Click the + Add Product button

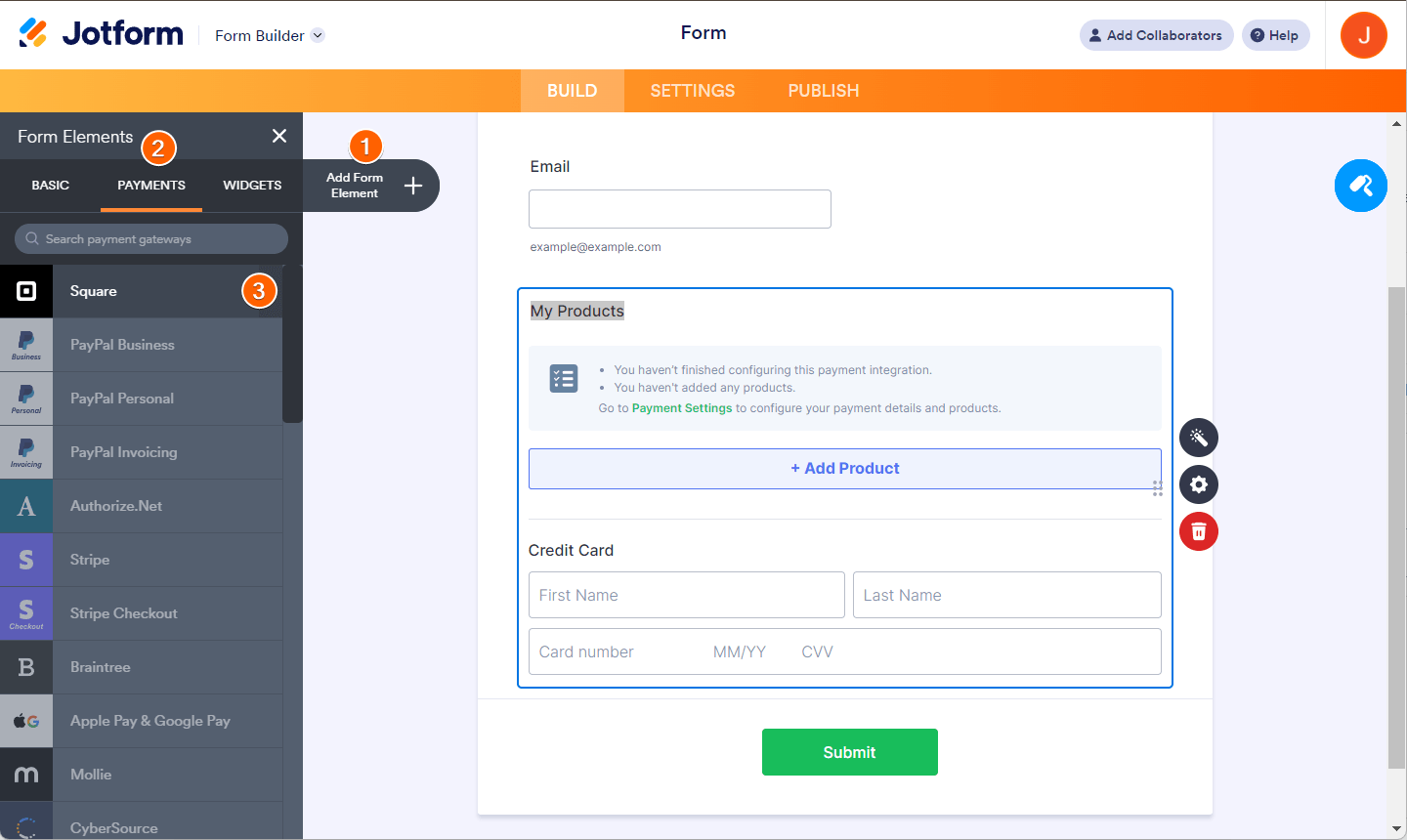coord(845,469)
